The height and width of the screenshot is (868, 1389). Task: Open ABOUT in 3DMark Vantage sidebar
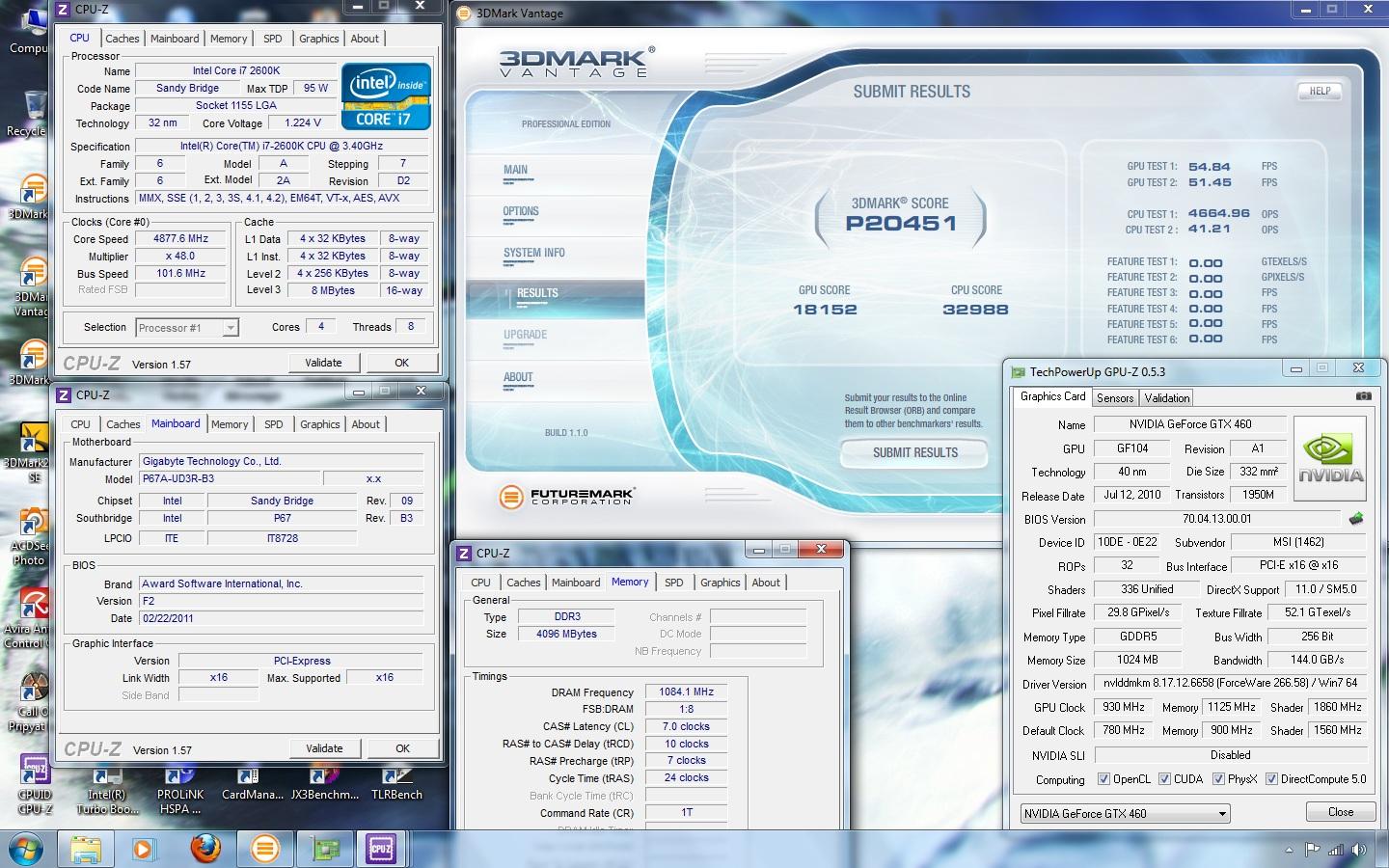click(x=518, y=379)
